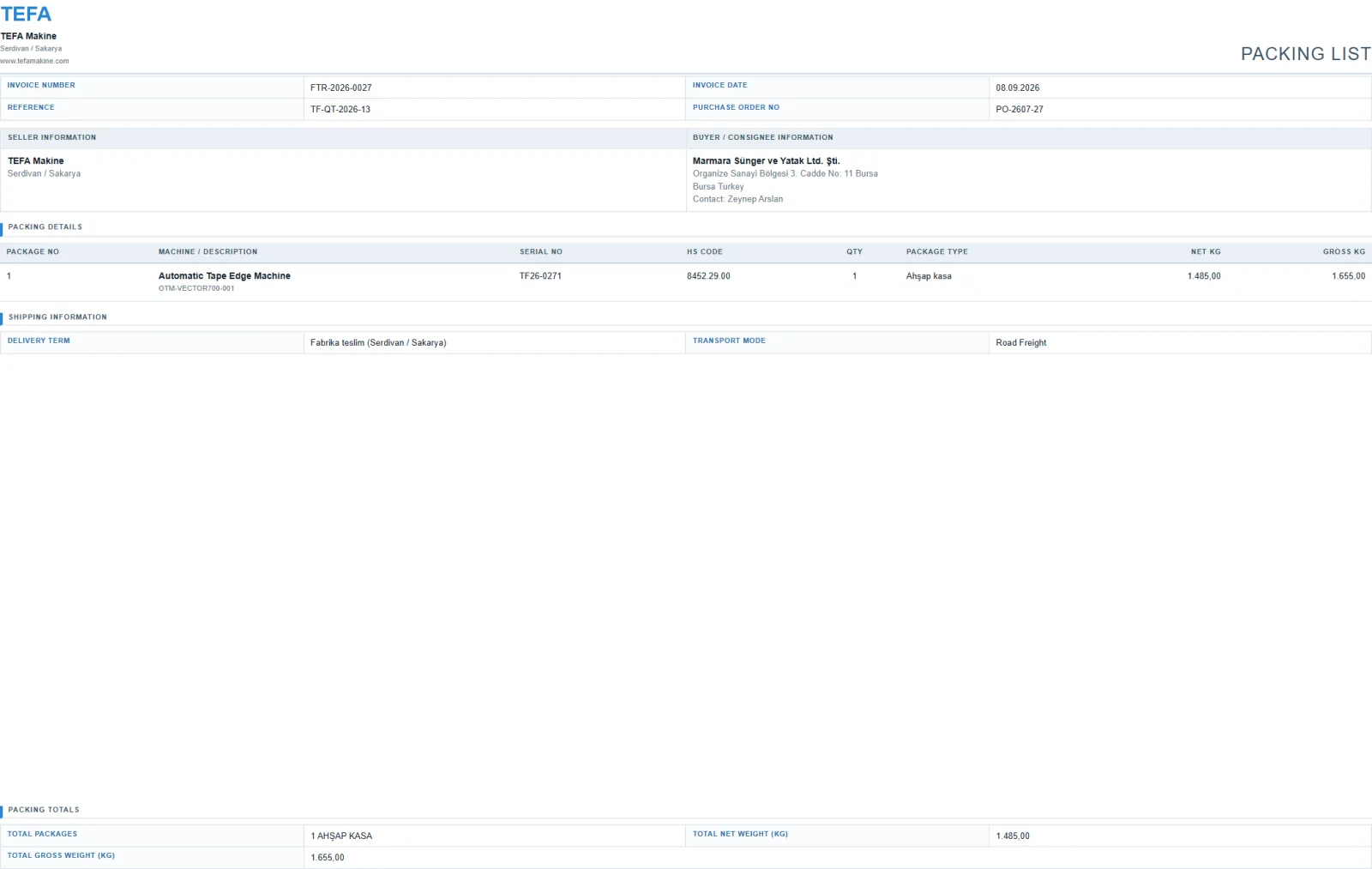Viewport: 1372px width, 869px height.
Task: Click the SERIAL NO column header
Action: pyautogui.click(x=541, y=251)
